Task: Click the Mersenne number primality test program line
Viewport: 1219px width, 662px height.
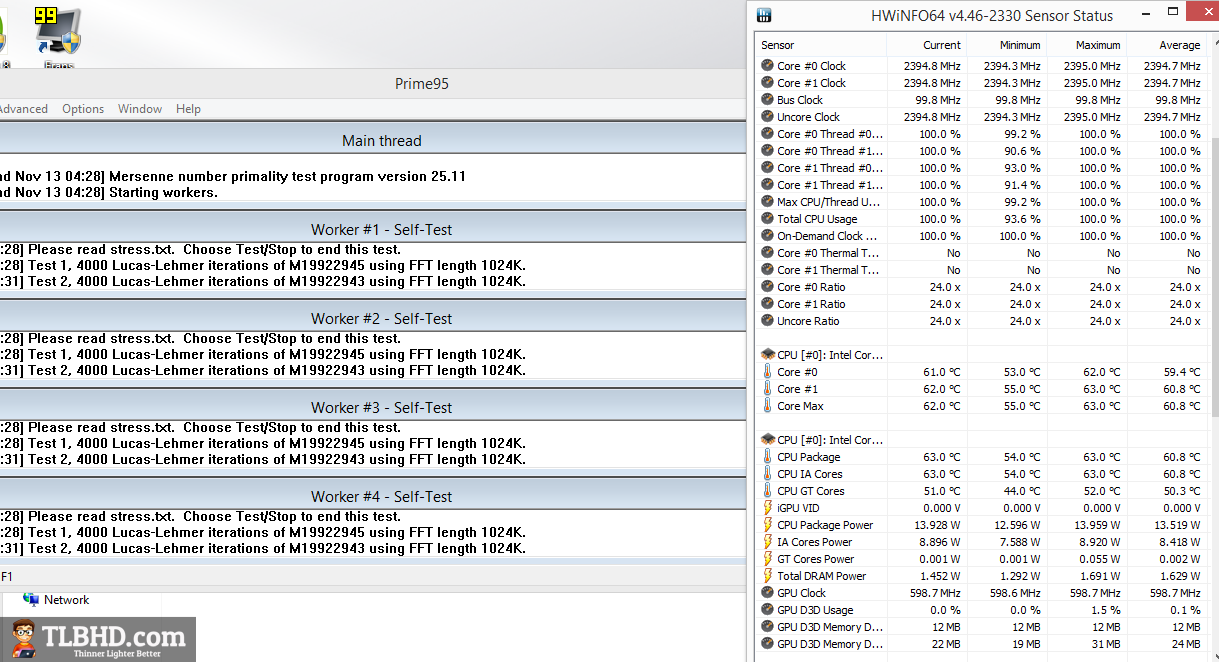Action: pos(233,176)
